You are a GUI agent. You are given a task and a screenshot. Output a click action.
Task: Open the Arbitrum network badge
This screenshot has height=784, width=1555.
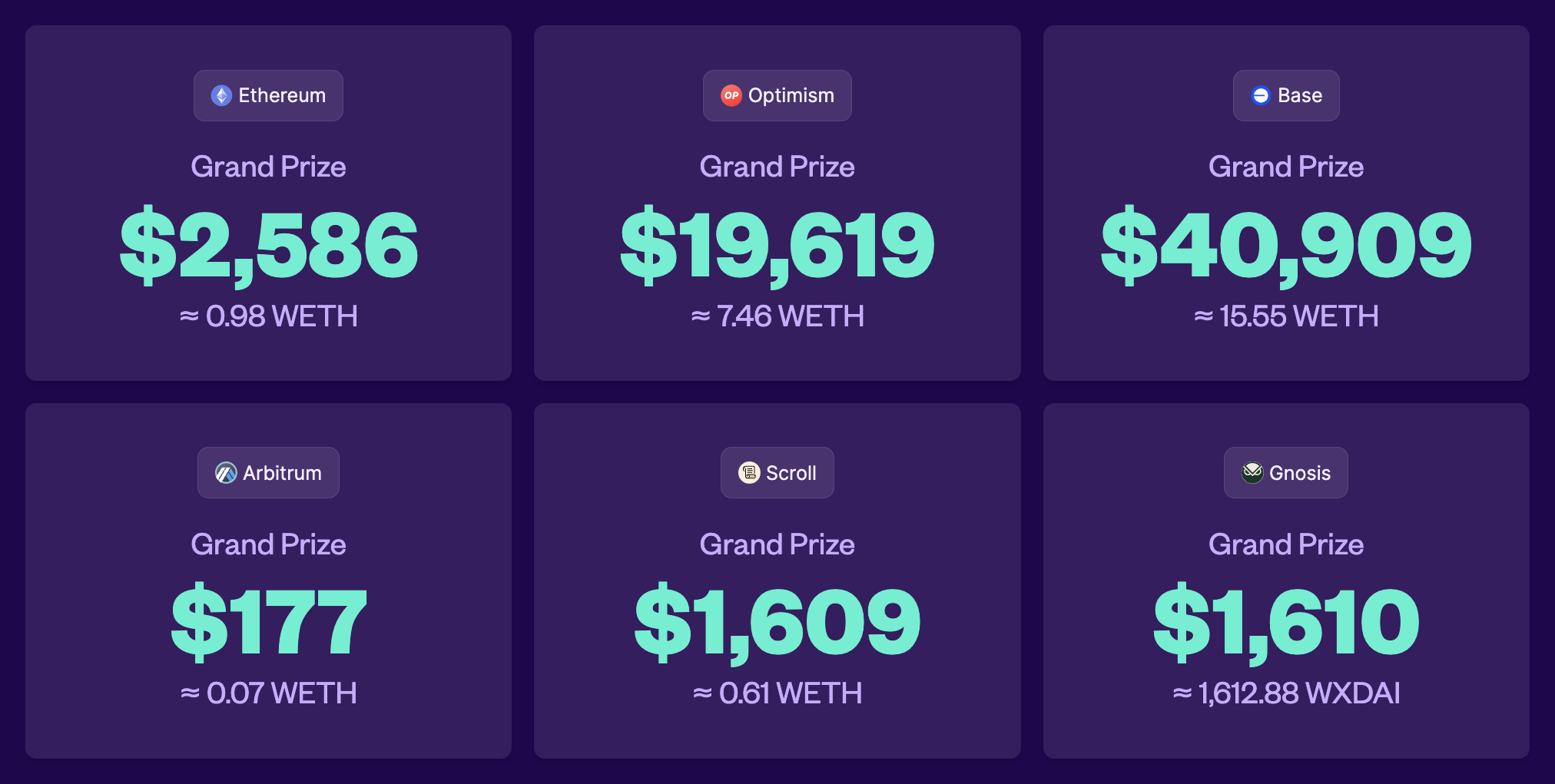(268, 473)
